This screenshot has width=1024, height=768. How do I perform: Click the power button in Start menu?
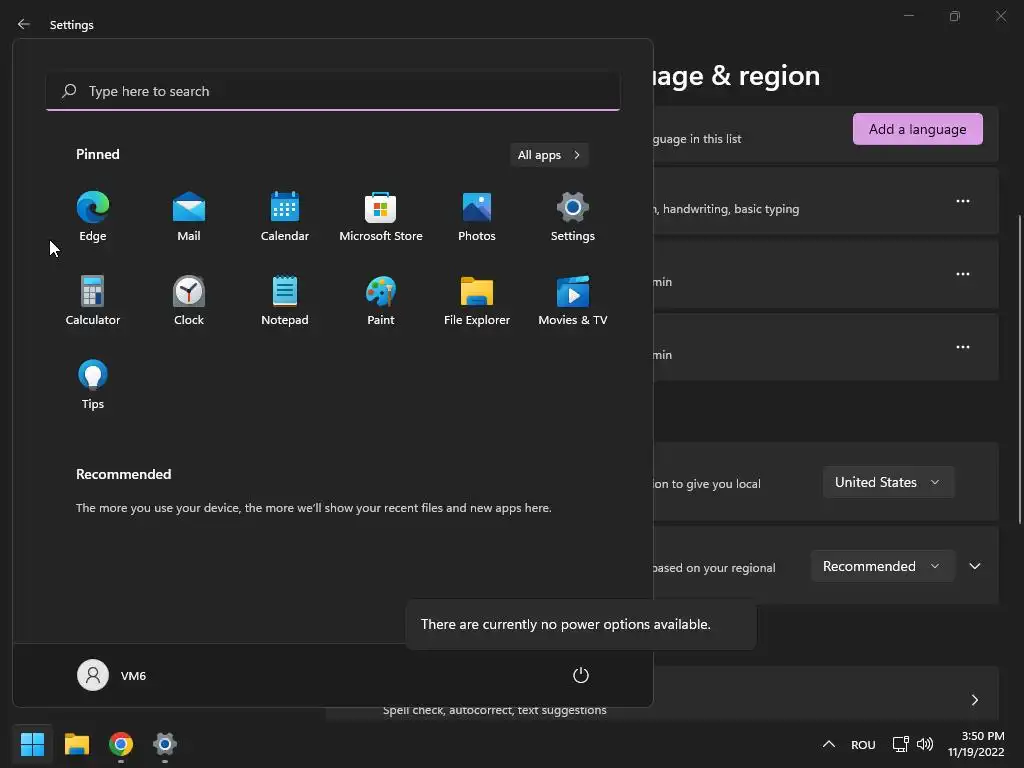coord(581,675)
